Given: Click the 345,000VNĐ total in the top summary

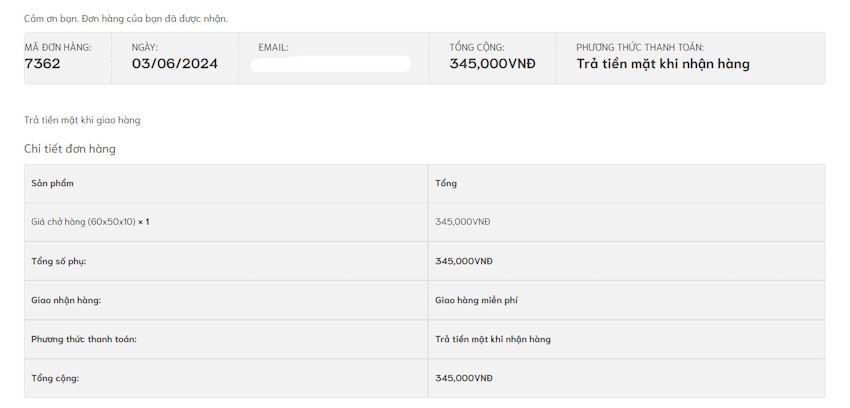Looking at the screenshot, I should pyautogui.click(x=492, y=64).
